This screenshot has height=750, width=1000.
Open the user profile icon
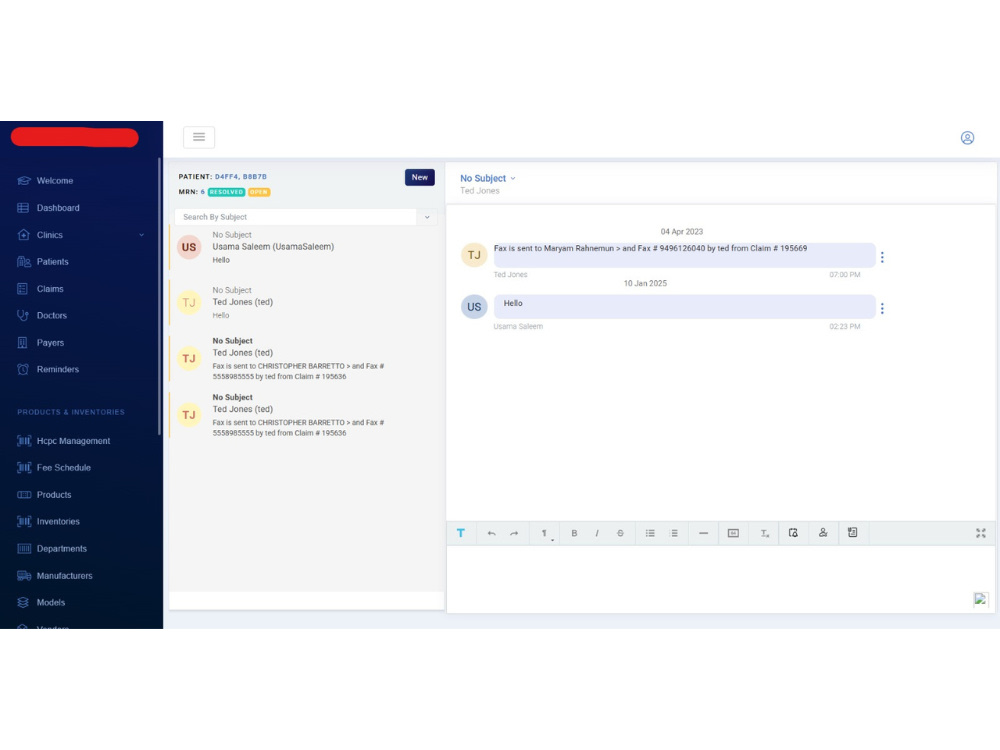click(x=967, y=138)
